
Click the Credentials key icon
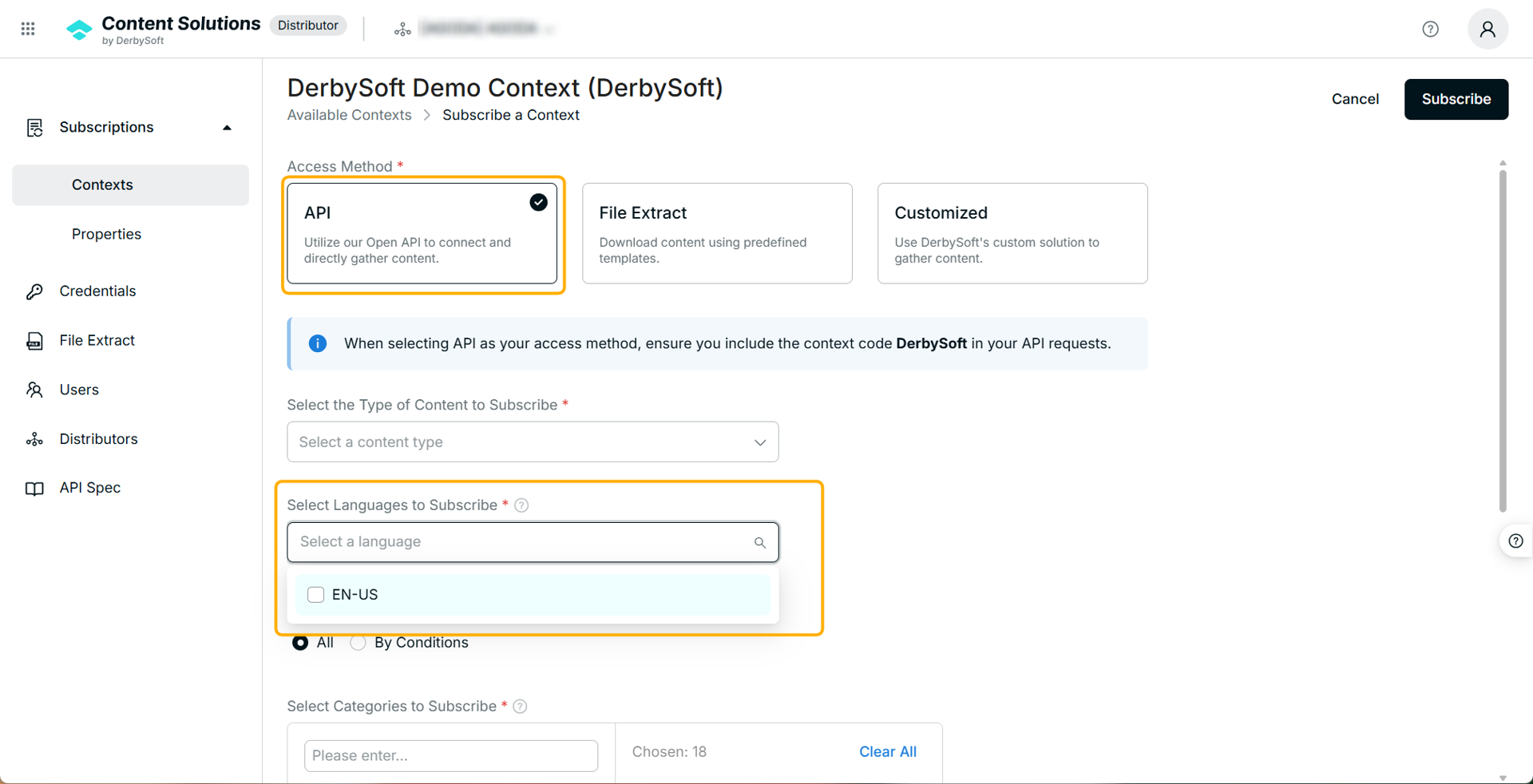point(34,291)
